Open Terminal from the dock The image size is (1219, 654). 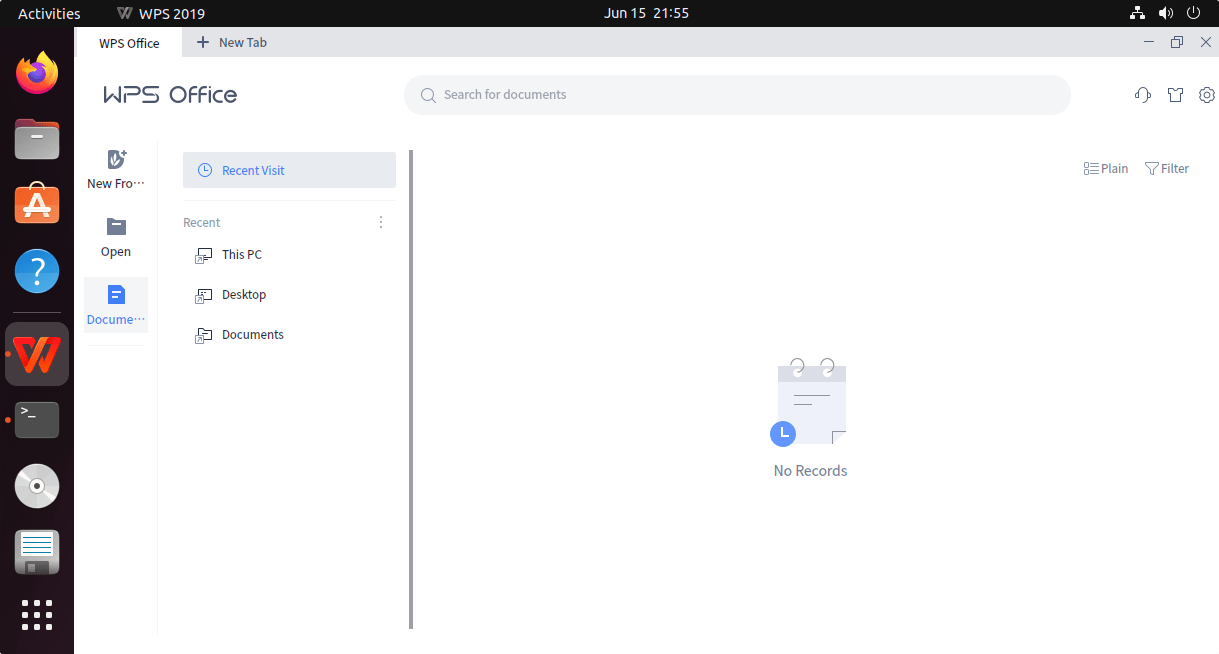[x=37, y=420]
